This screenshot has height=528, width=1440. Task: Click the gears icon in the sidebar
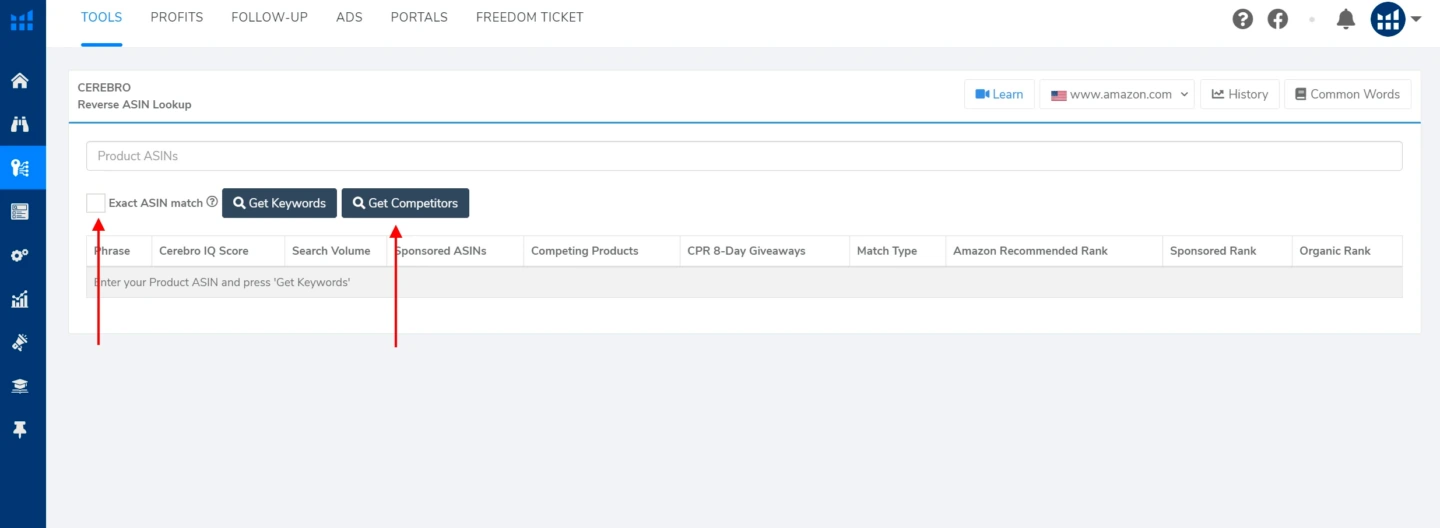tap(20, 255)
